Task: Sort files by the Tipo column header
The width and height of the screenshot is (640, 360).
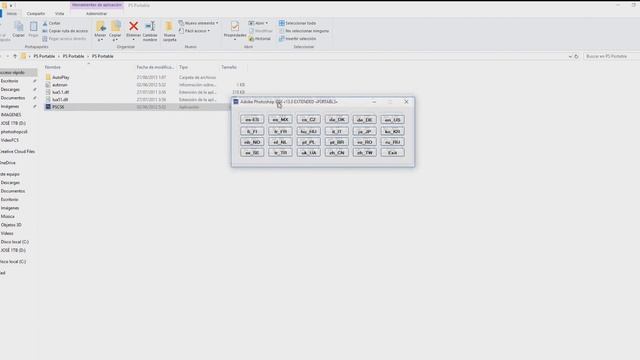Action: (x=183, y=67)
